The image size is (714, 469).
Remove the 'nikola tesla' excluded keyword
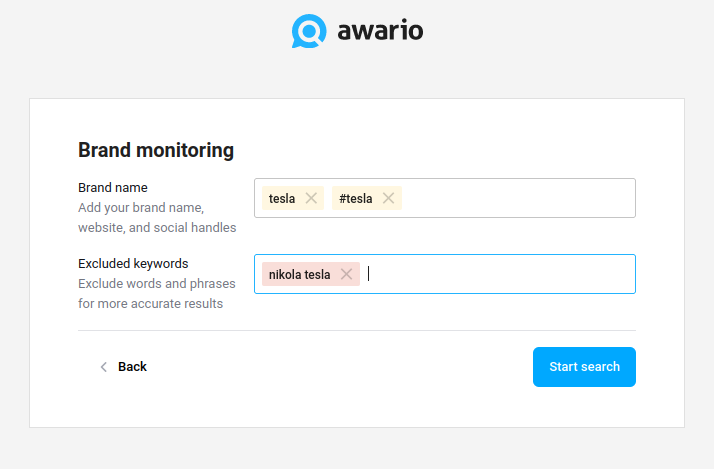tap(347, 274)
